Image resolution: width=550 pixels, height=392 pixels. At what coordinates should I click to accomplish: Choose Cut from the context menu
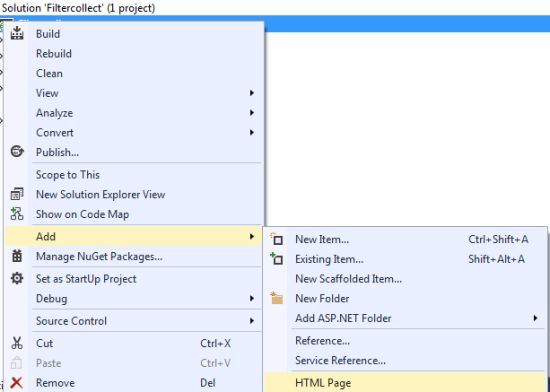tap(134, 343)
